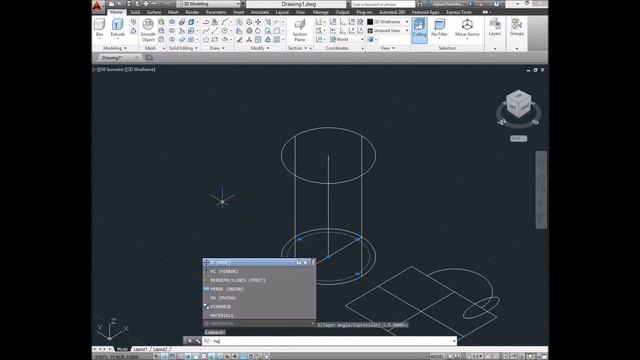This screenshot has height=360, width=640.
Task: Click the MODEL status bar button
Action: pyautogui.click(x=437, y=356)
